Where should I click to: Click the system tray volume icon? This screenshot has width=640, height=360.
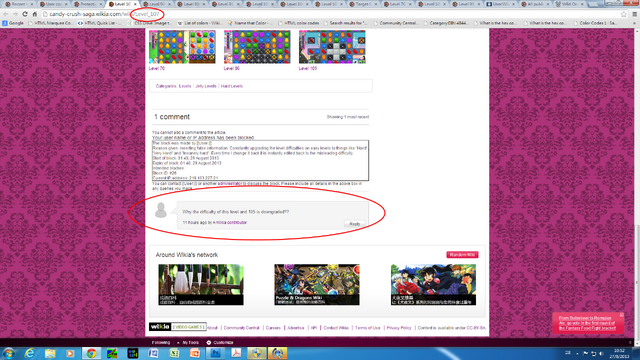pos(601,353)
